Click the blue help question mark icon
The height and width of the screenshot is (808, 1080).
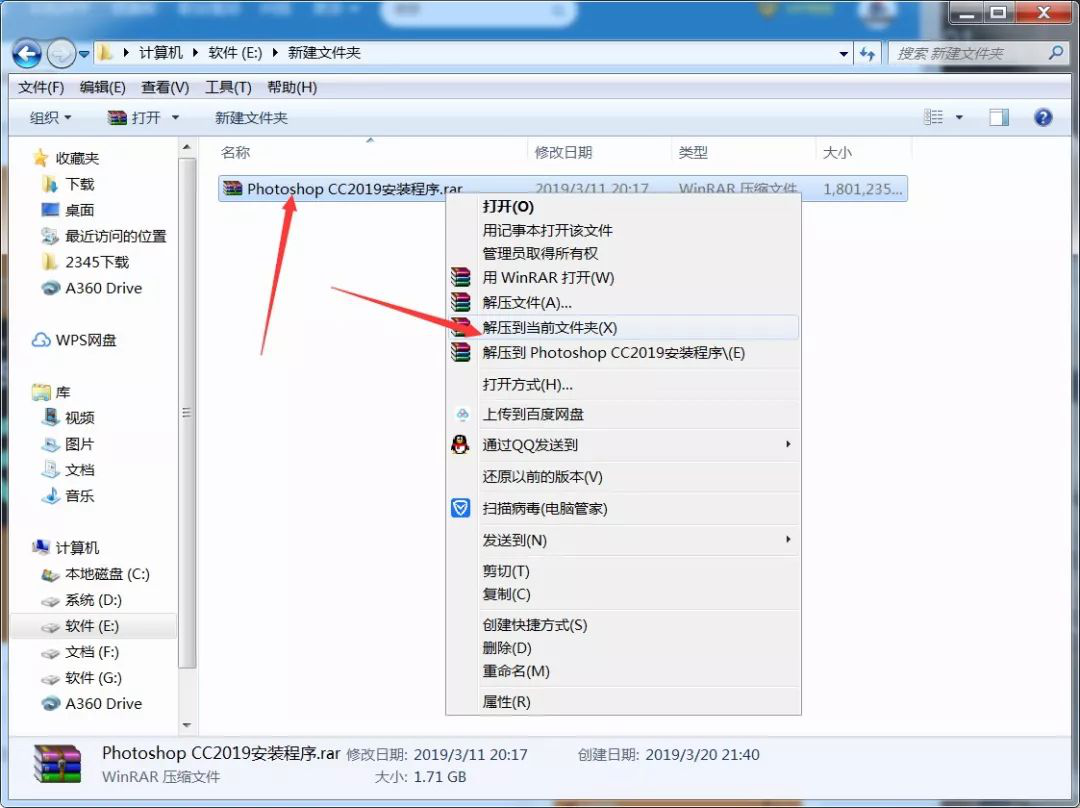tap(1043, 118)
